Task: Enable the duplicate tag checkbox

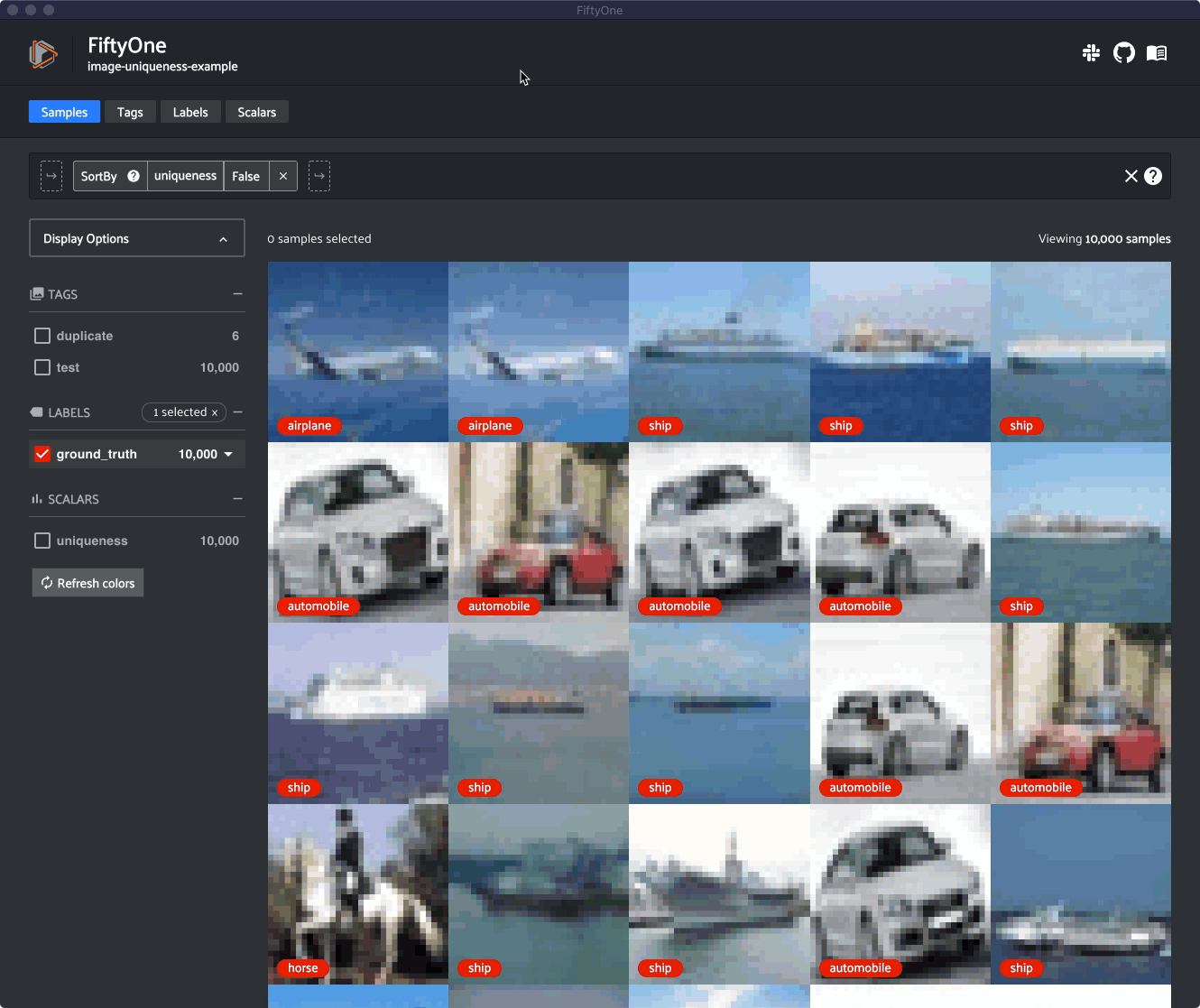Action: [42, 336]
